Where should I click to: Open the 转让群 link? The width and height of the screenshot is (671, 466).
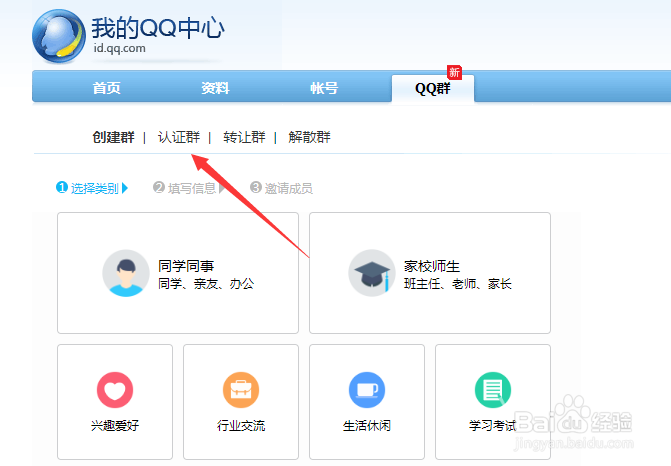tap(244, 137)
